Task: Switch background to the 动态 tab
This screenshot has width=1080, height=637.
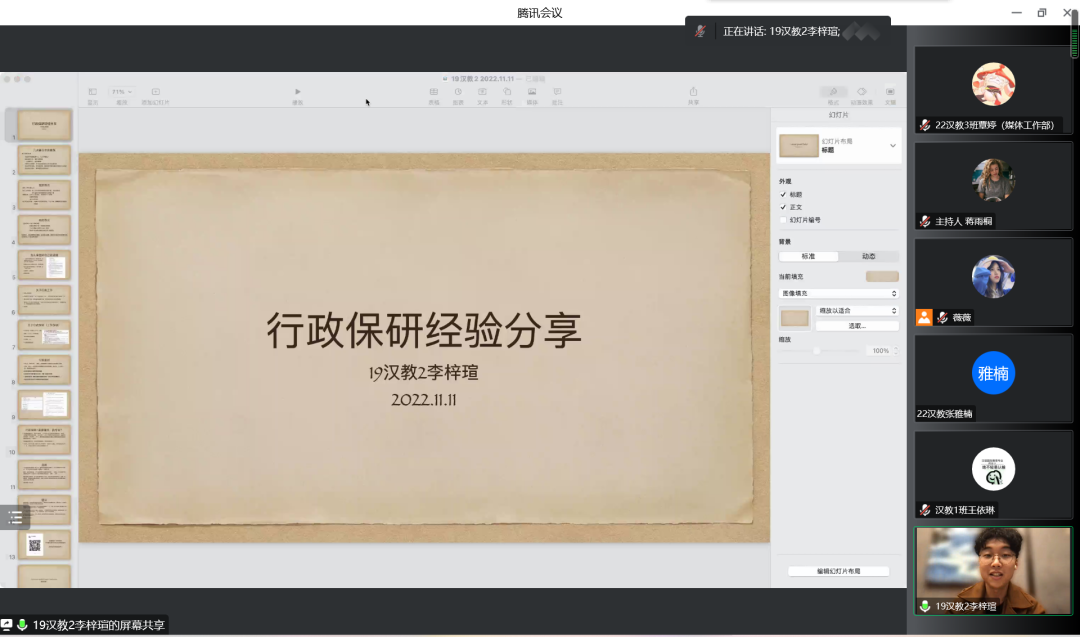Action: (868, 257)
